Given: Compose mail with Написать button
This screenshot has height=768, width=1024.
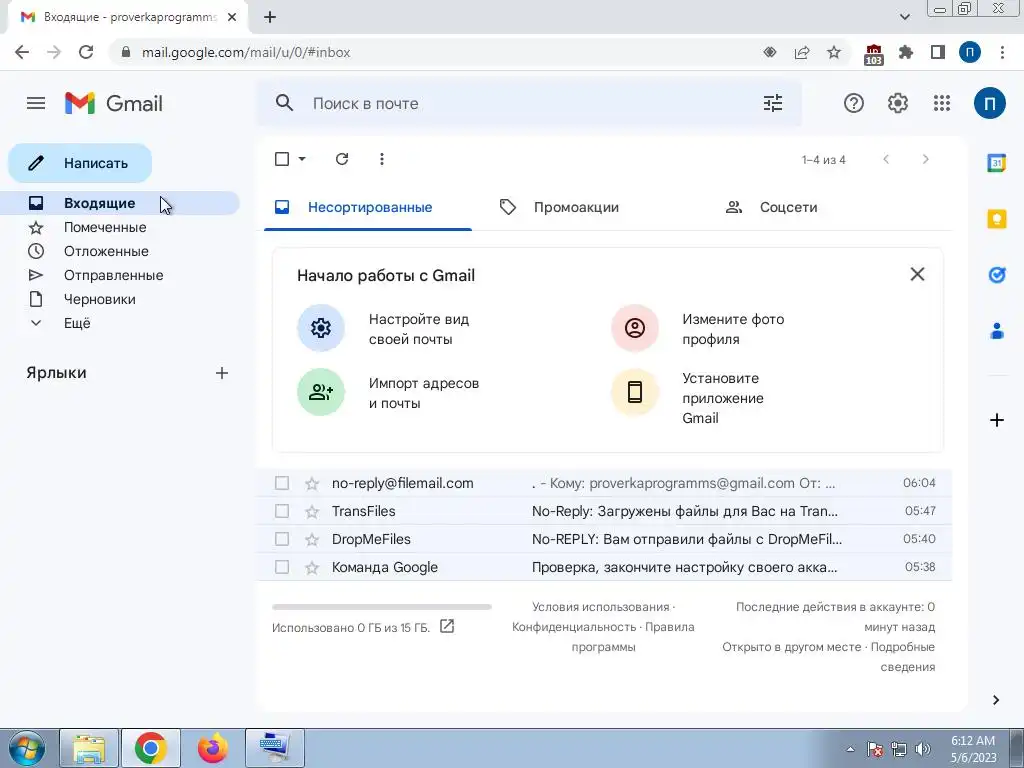Looking at the screenshot, I should (x=80, y=163).
